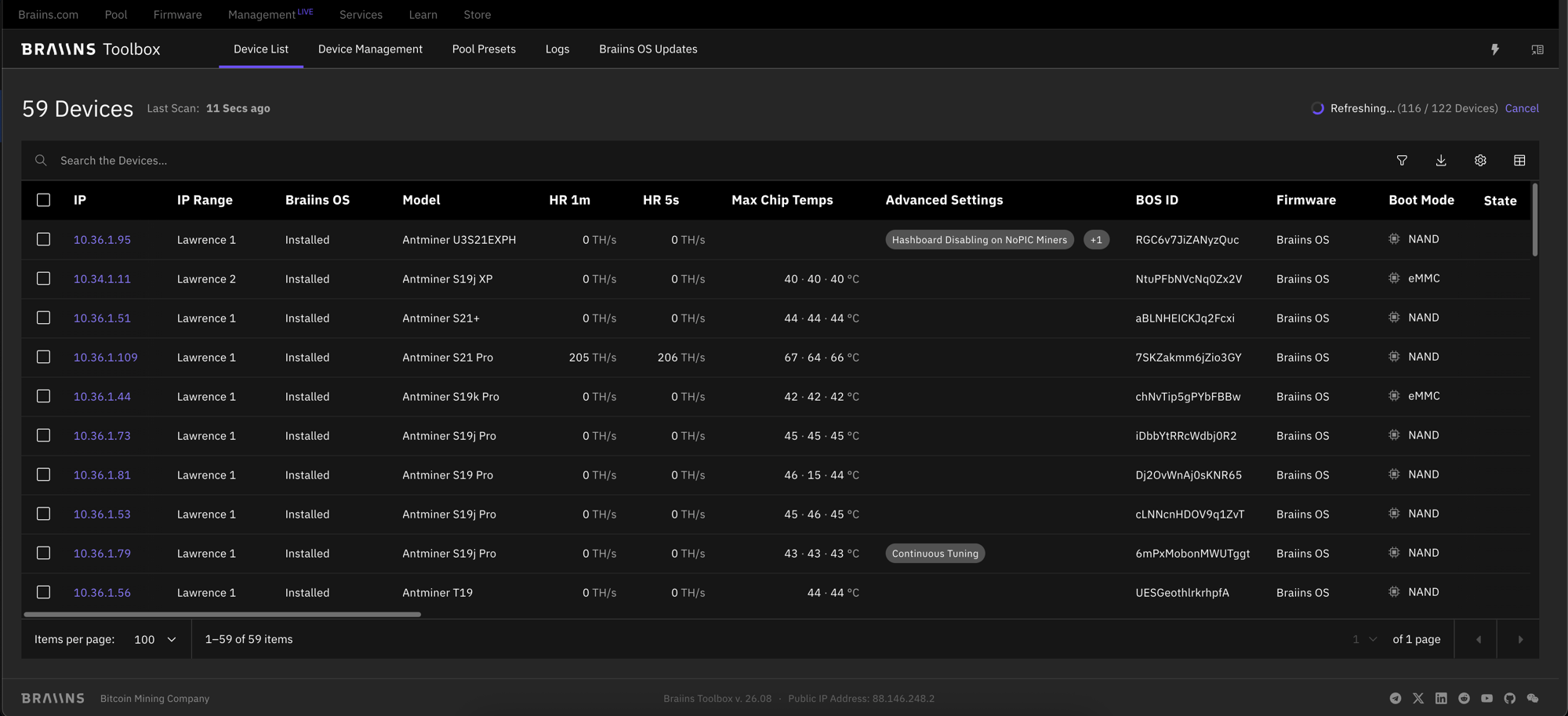1568x716 pixels.
Task: Click the refreshing spinner indicator
Action: [1318, 108]
